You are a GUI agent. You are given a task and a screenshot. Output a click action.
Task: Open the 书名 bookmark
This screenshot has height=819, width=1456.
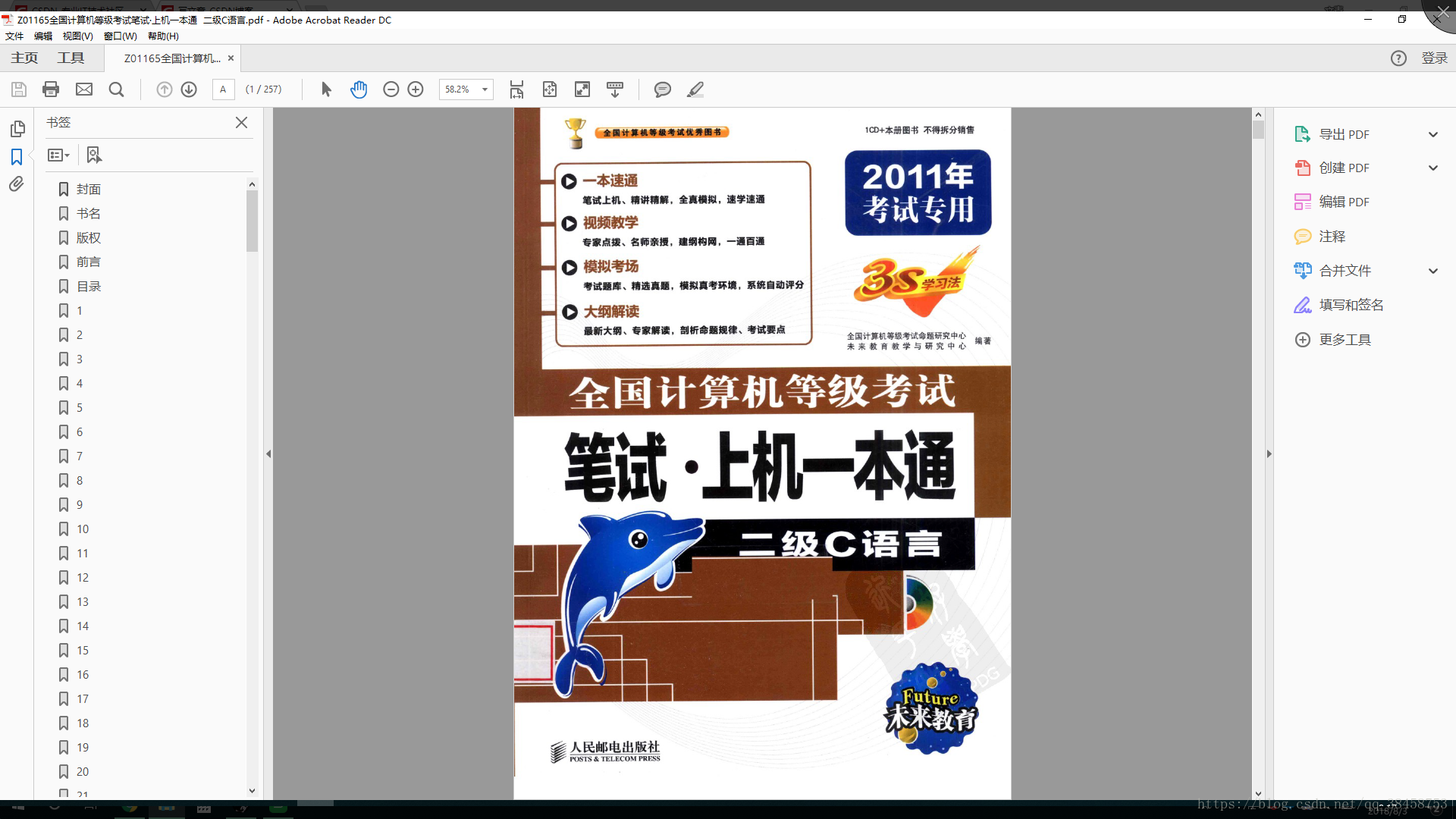point(89,213)
